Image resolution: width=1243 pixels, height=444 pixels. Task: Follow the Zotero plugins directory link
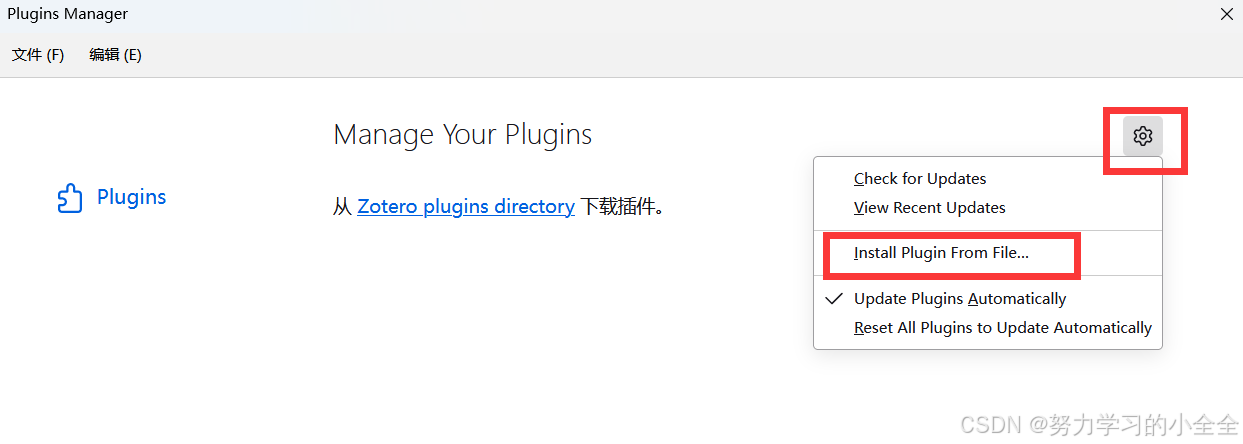click(x=466, y=207)
